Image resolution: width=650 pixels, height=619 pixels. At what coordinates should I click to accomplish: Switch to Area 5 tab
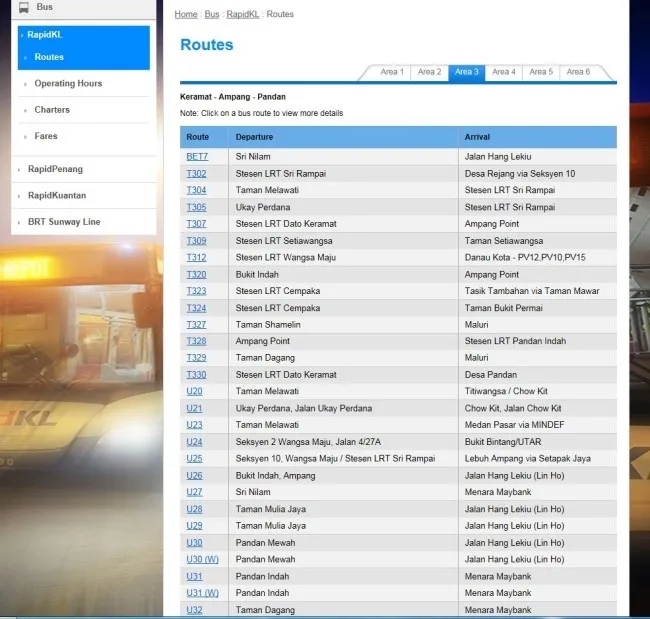click(541, 72)
